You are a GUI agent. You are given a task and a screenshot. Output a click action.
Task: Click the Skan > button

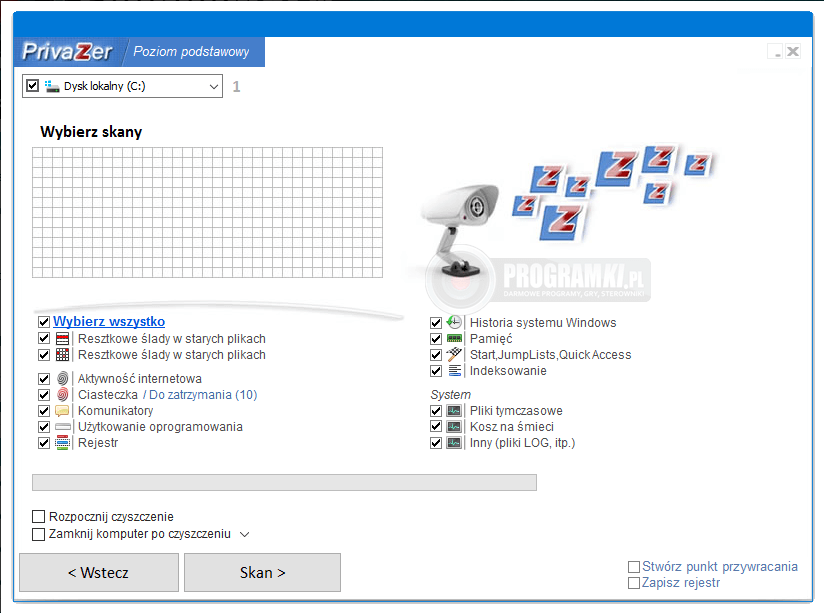click(262, 573)
